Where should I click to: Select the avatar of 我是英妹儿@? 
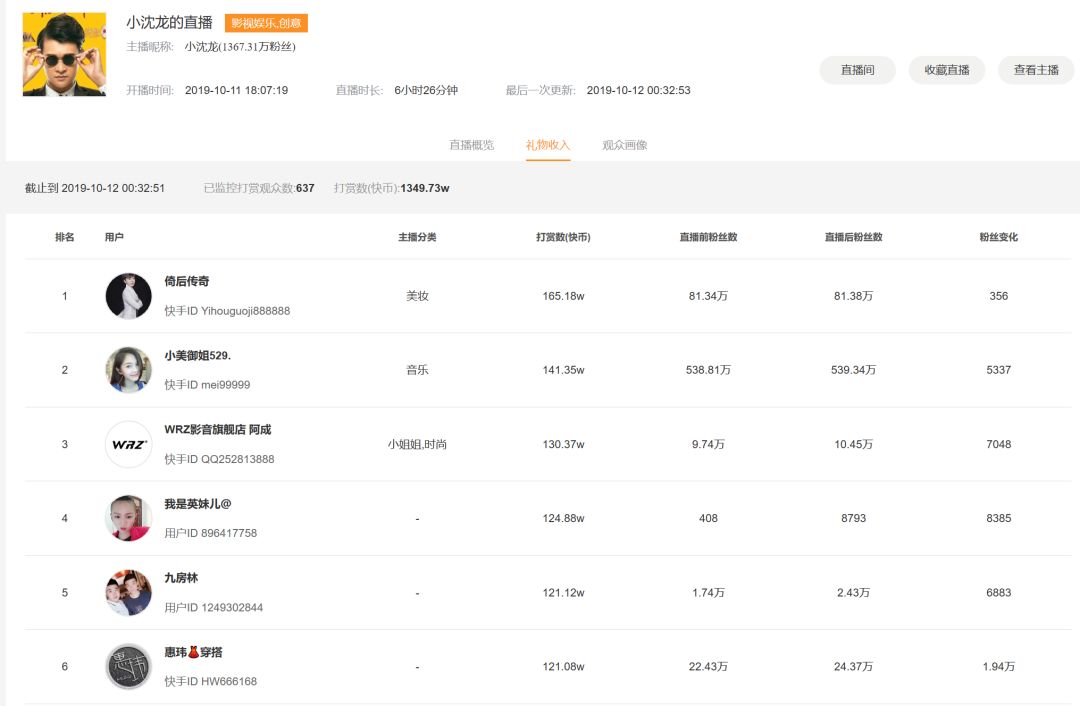click(x=127, y=518)
